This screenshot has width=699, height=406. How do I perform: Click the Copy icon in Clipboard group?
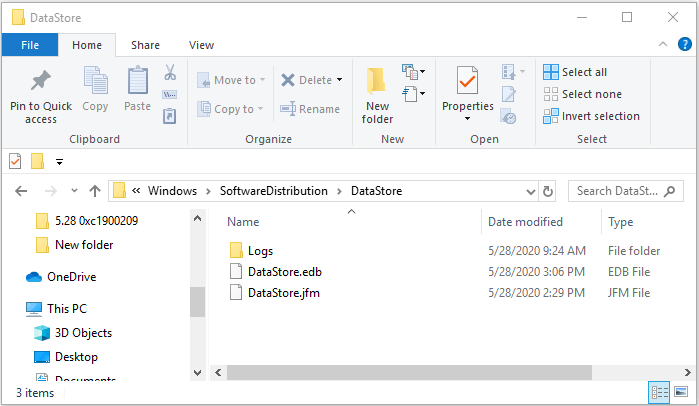point(95,80)
